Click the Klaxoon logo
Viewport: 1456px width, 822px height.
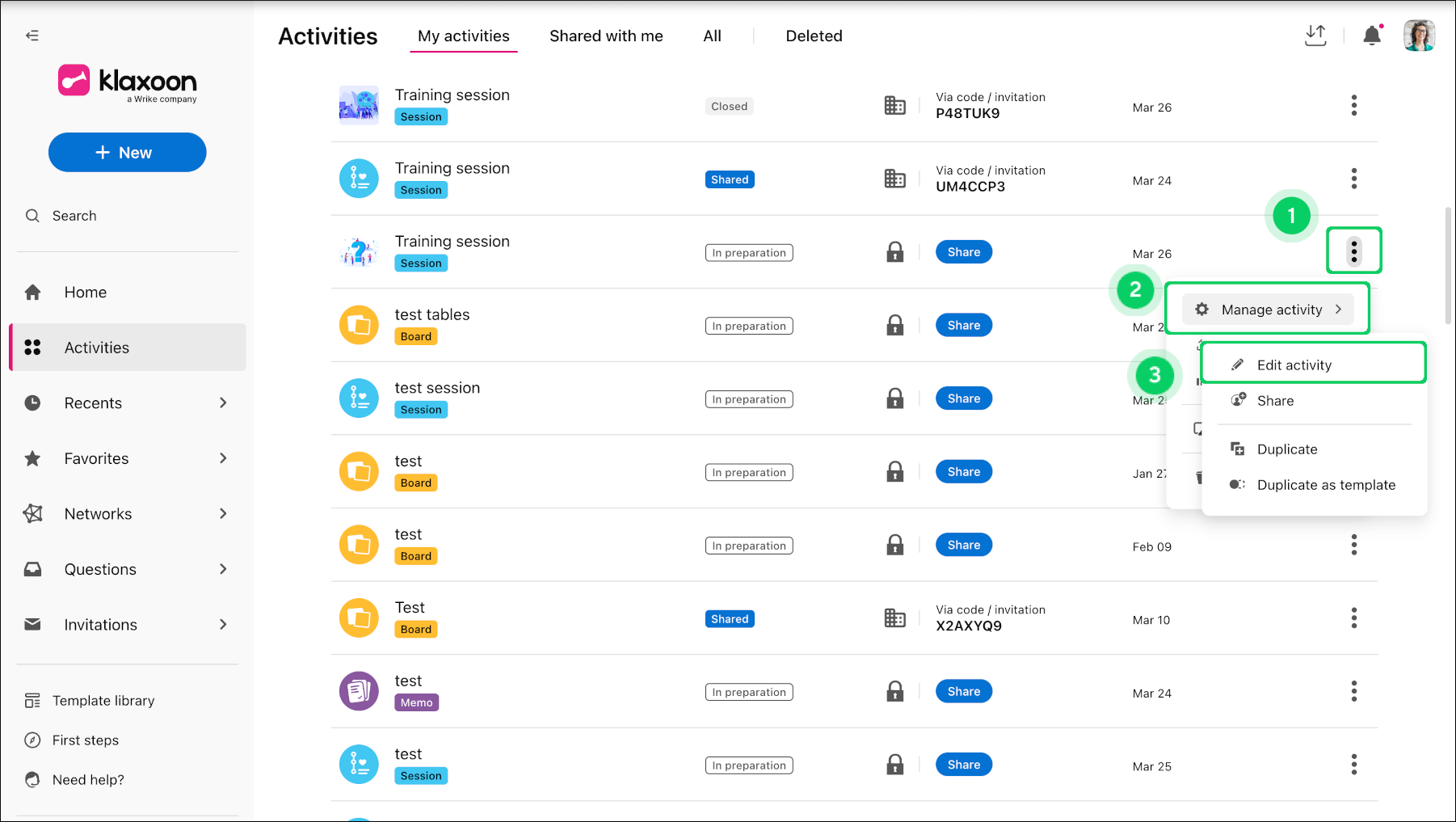point(128,83)
